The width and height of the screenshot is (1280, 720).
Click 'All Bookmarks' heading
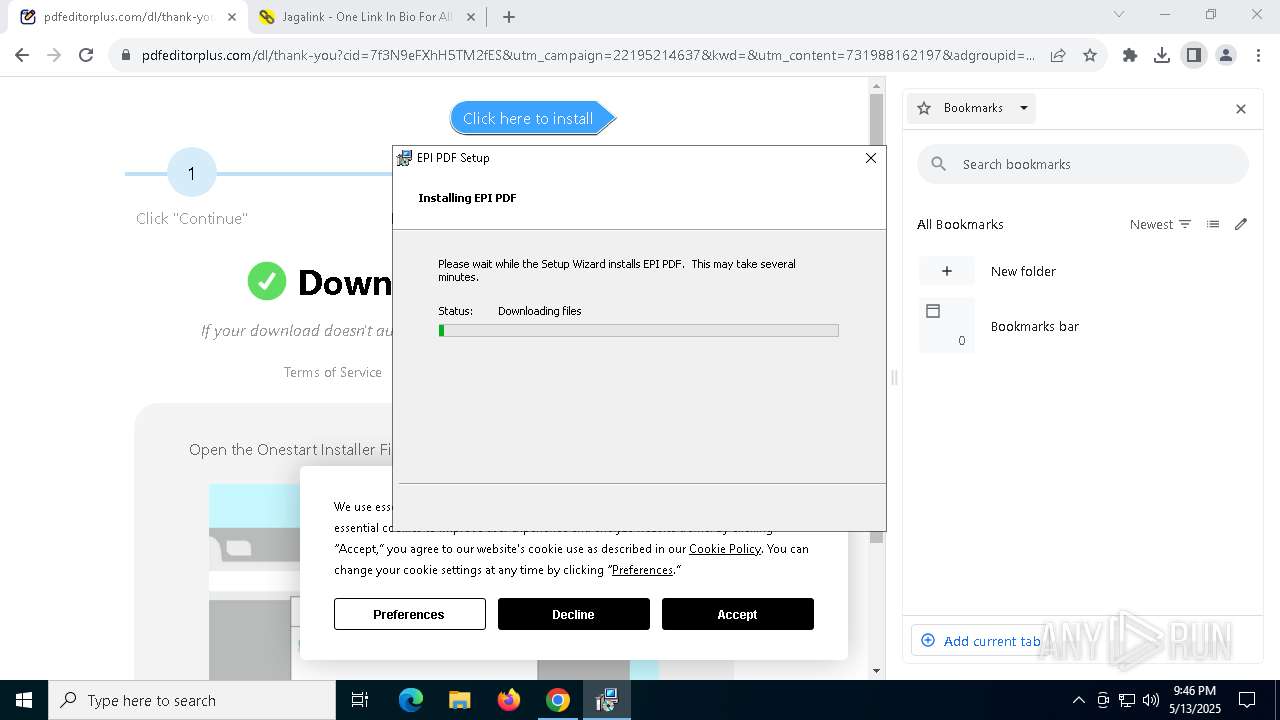click(960, 224)
